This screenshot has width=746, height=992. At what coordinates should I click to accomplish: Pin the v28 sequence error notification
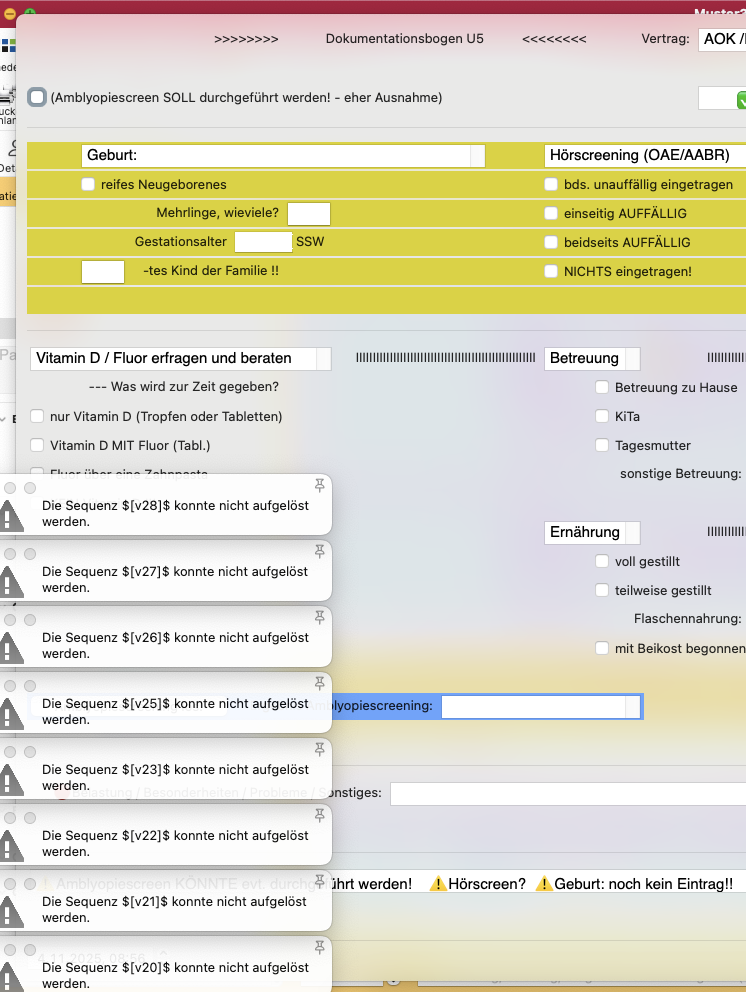coord(320,485)
